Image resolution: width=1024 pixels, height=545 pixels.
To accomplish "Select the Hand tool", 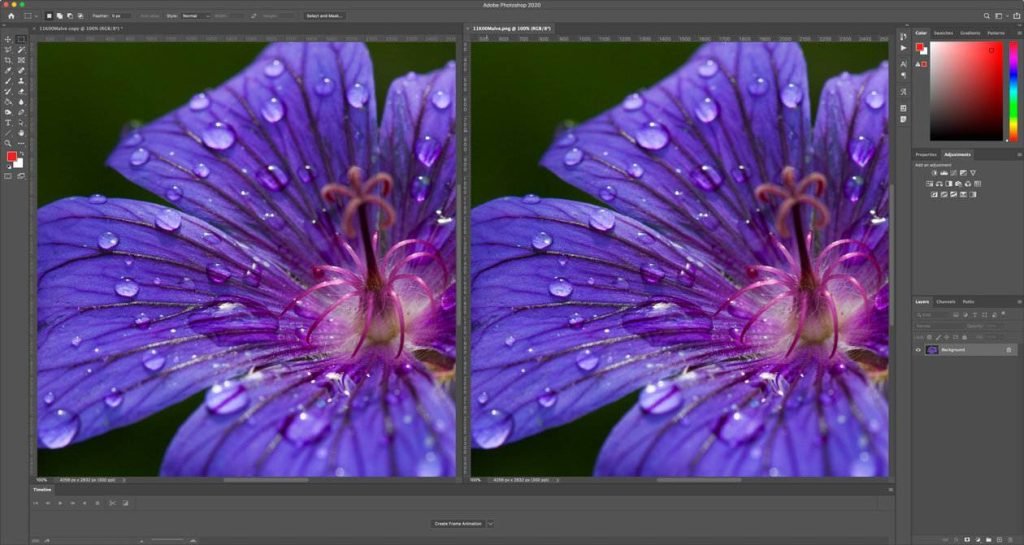I will (x=21, y=133).
